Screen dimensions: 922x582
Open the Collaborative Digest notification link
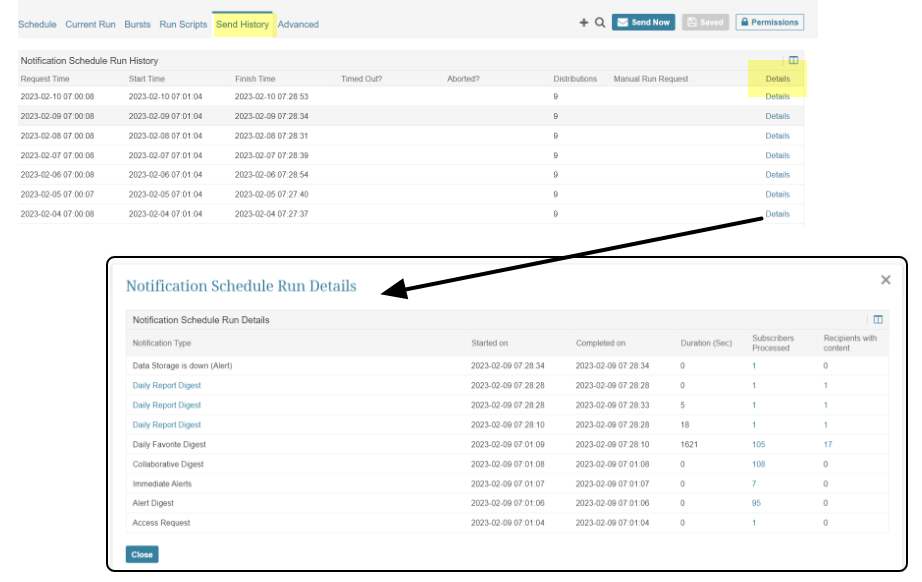pos(169,463)
